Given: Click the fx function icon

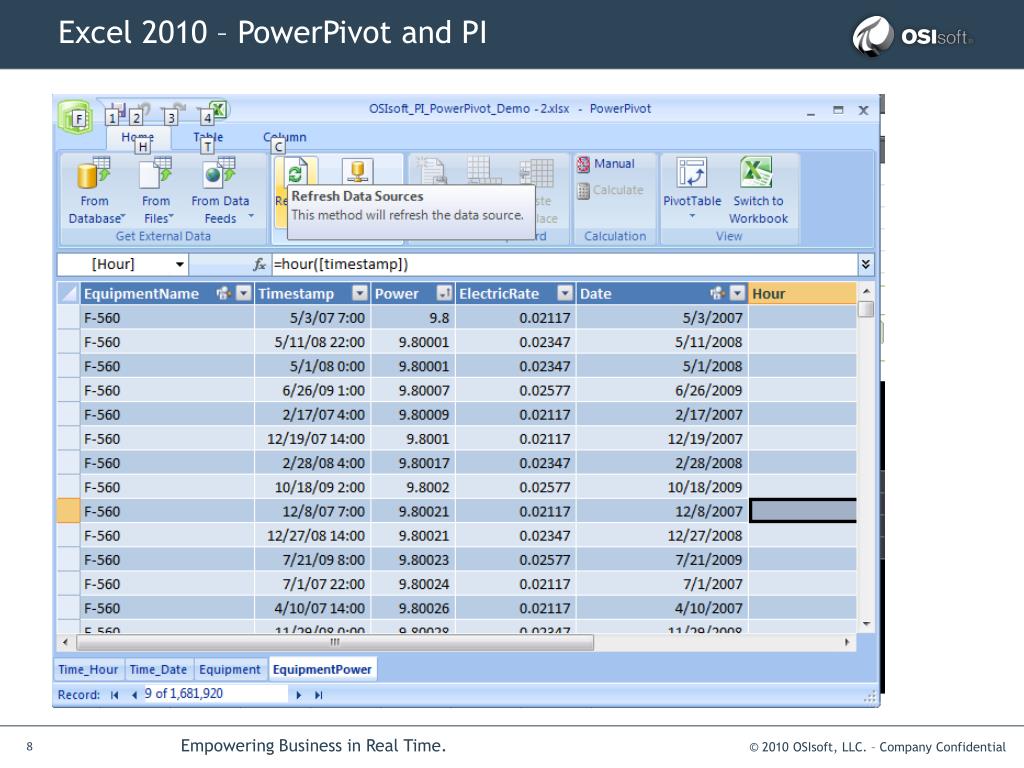Looking at the screenshot, I should [x=259, y=264].
